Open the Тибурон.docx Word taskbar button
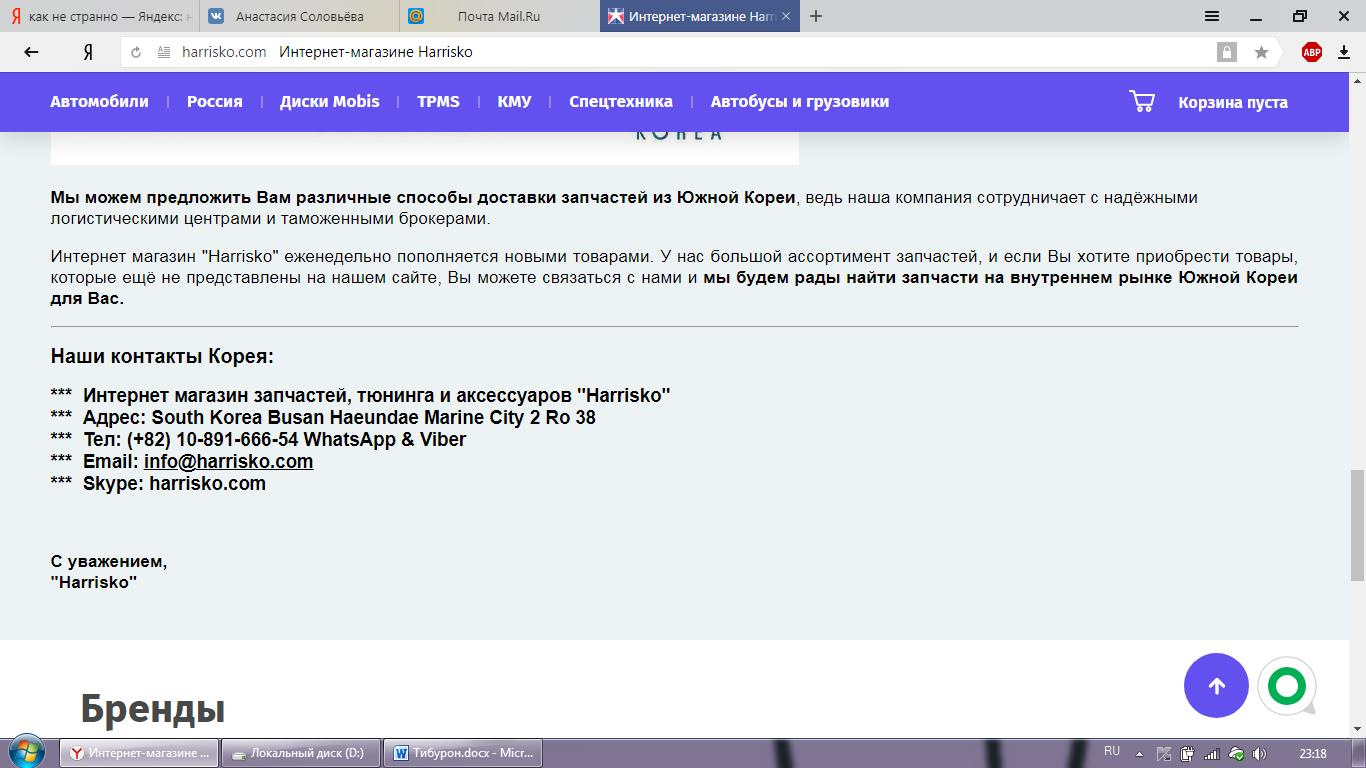The width and height of the screenshot is (1366, 768). [x=465, y=753]
